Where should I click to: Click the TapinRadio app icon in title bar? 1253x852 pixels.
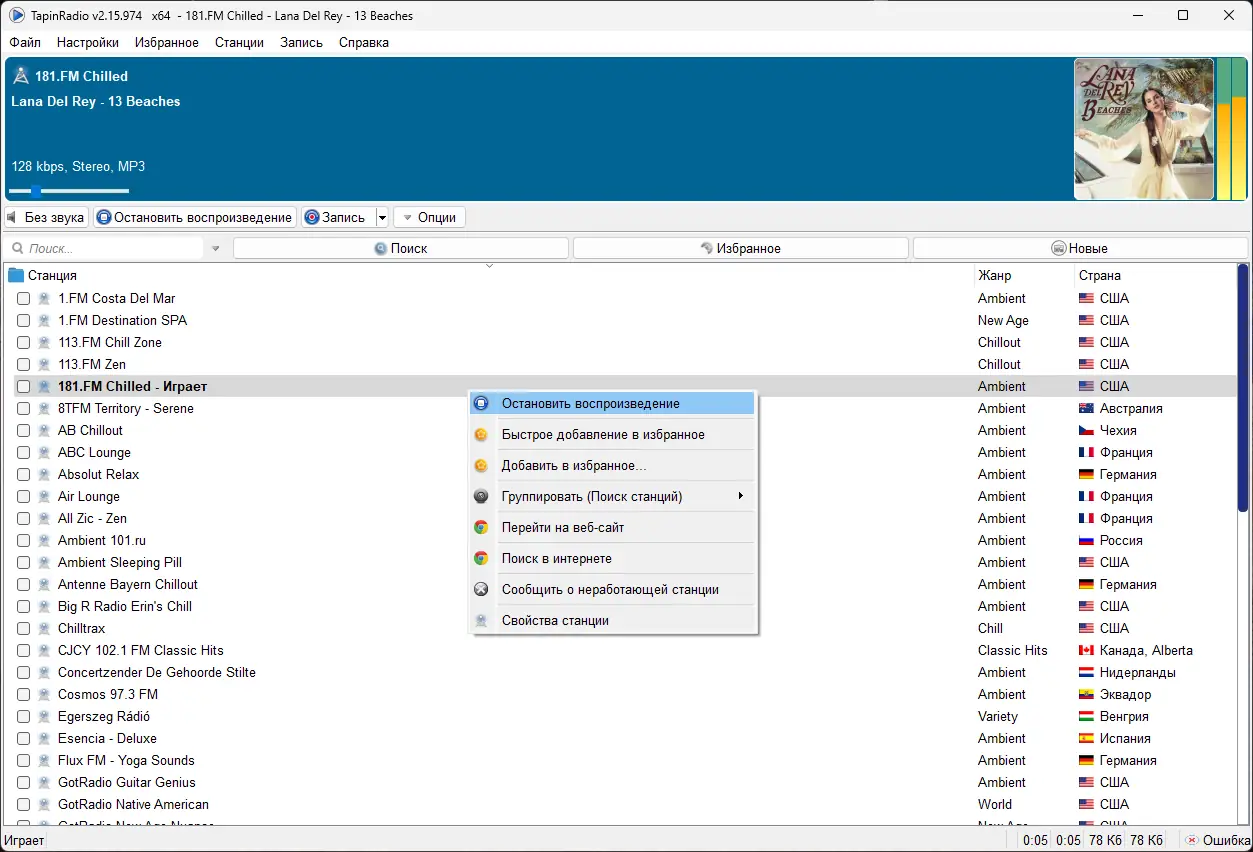coord(17,15)
